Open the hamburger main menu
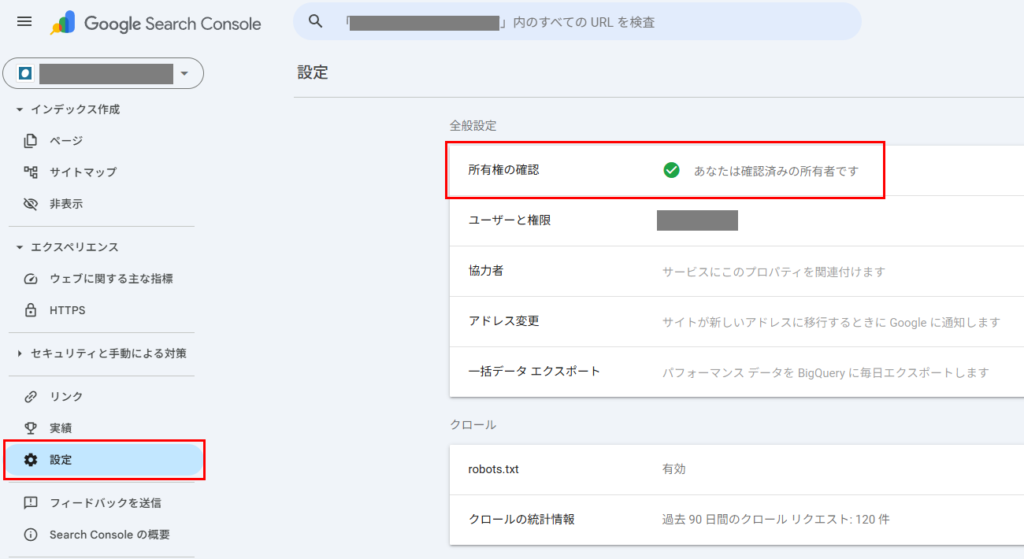1024x559 pixels. [25, 22]
